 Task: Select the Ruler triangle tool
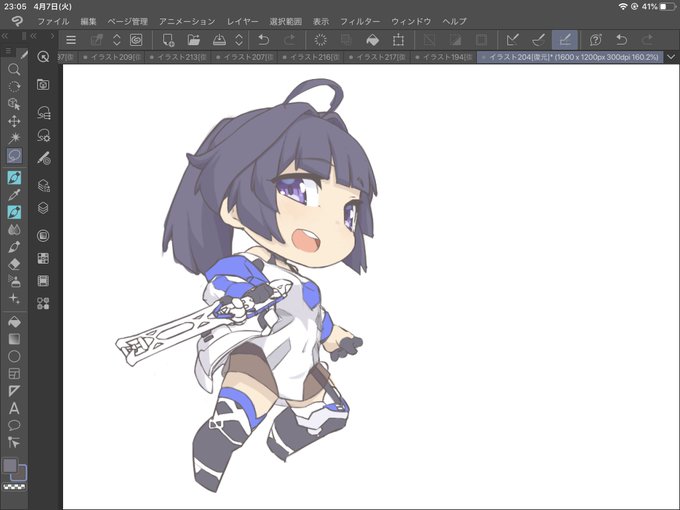point(14,391)
